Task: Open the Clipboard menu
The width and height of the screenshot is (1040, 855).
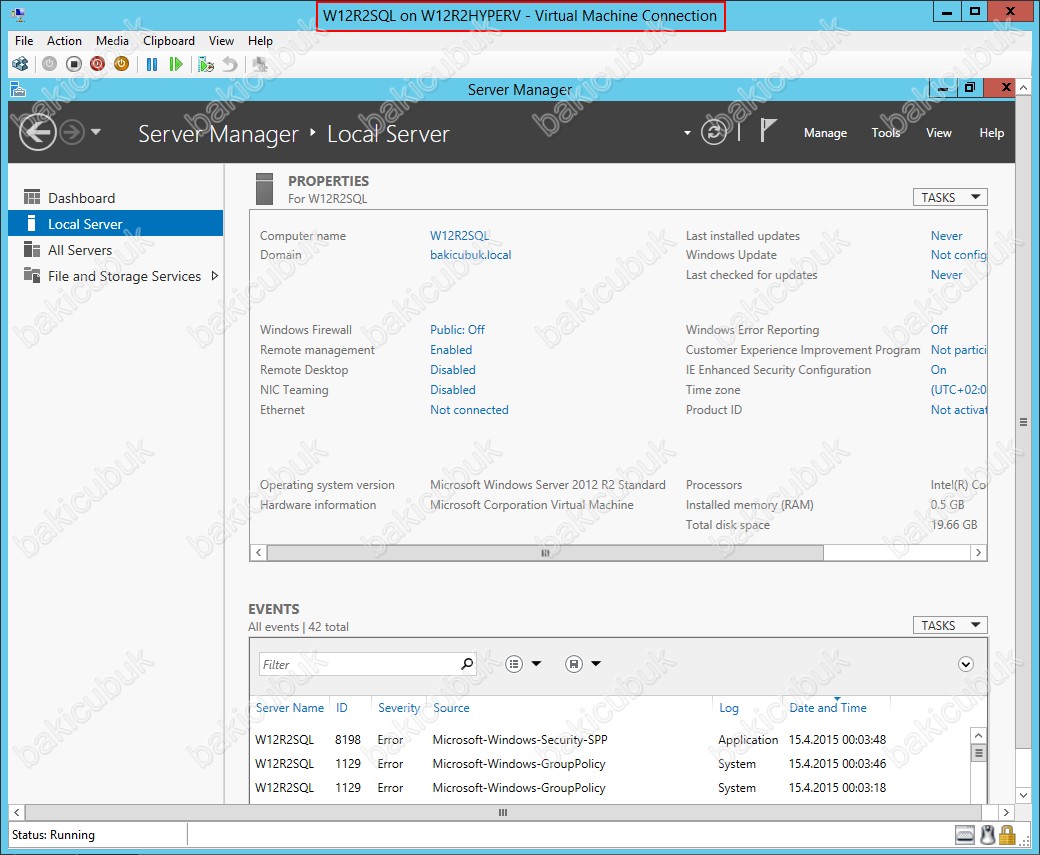Action: coord(169,41)
